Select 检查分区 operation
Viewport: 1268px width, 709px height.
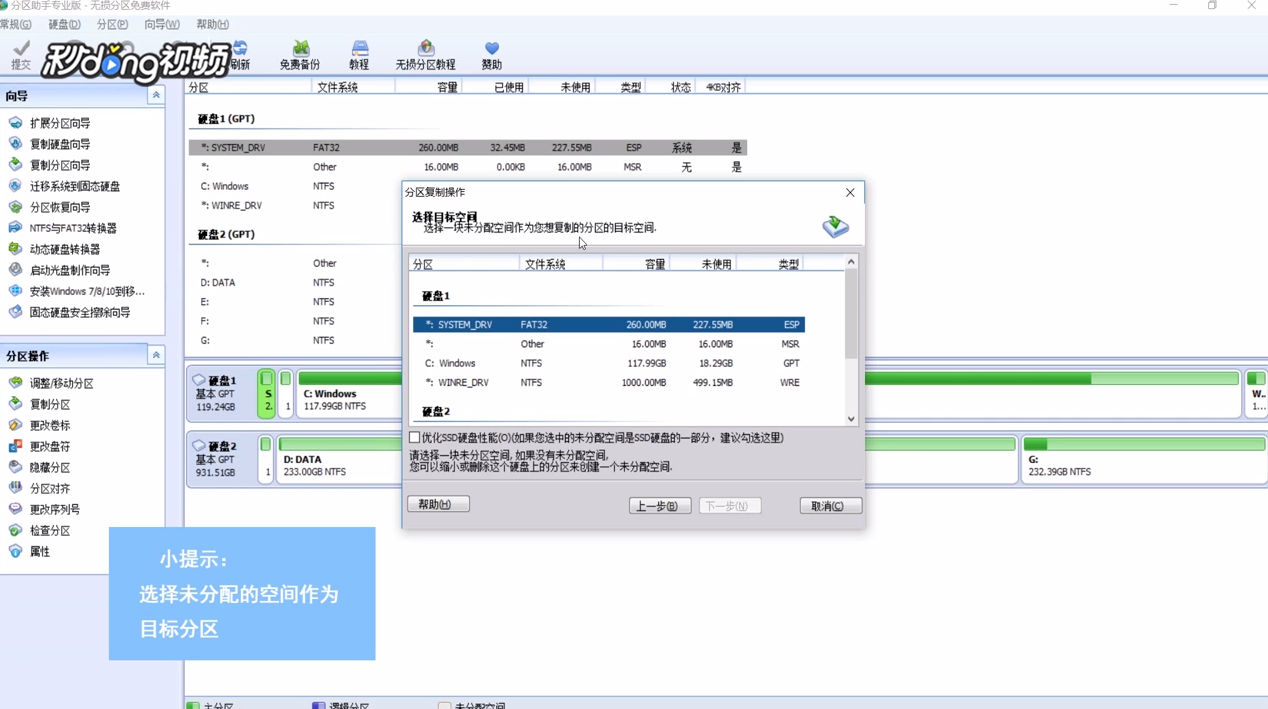pyautogui.click(x=49, y=530)
